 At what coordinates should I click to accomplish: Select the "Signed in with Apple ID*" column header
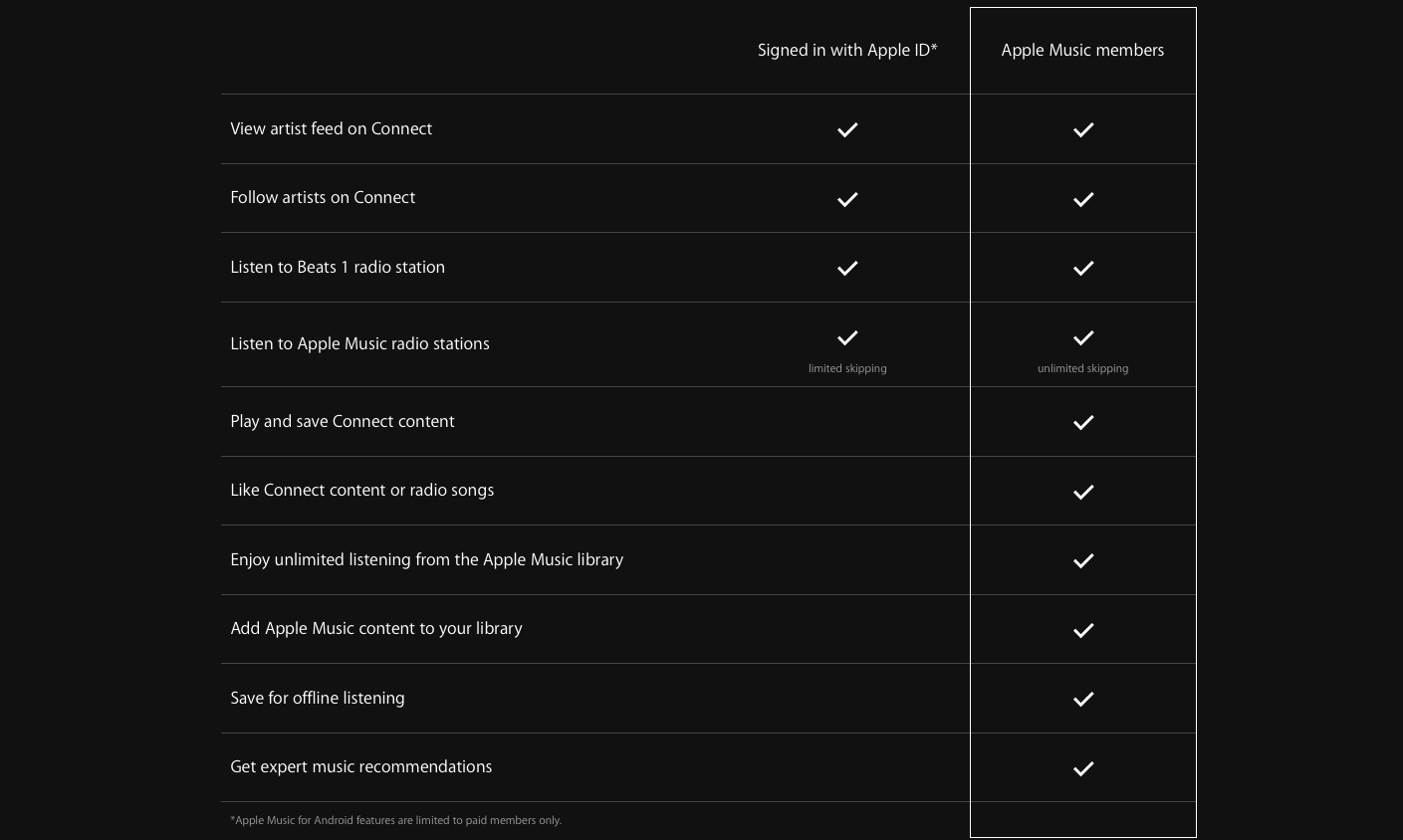(x=847, y=51)
